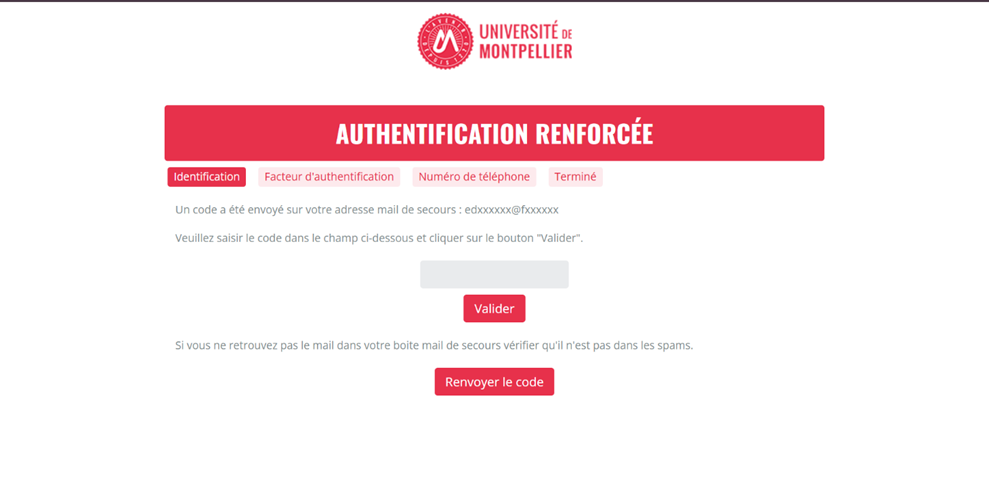Click the Renvoyer le code button
The width and height of the screenshot is (989, 489).
[494, 382]
